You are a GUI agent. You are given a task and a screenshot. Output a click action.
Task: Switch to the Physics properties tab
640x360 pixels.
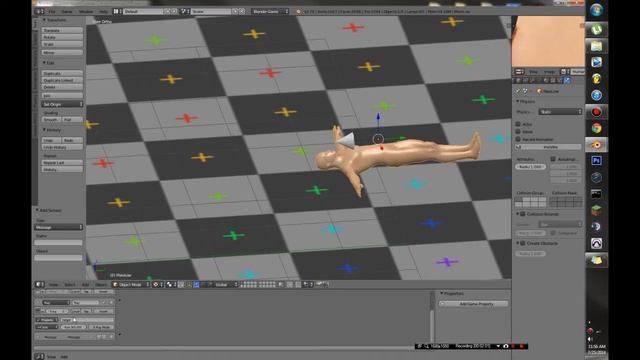point(567,81)
